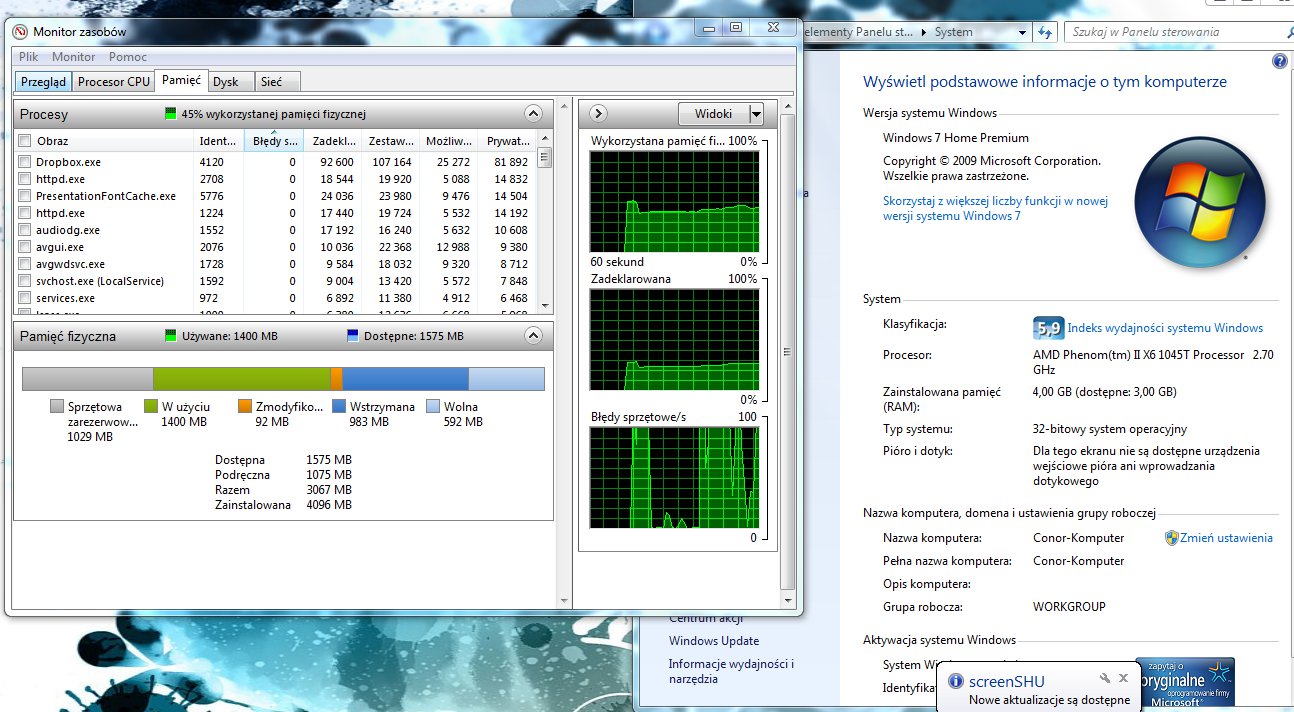
Task: Open Indeks wydajności systemu Windows link
Action: pos(1165,328)
